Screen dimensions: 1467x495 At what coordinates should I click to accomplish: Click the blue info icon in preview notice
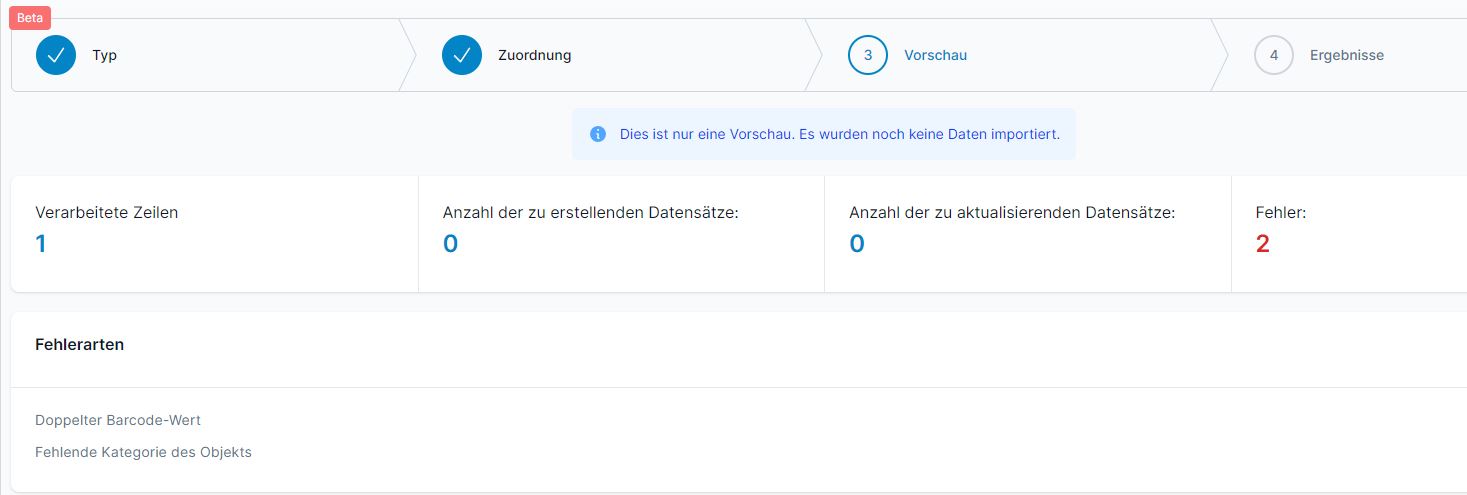598,134
